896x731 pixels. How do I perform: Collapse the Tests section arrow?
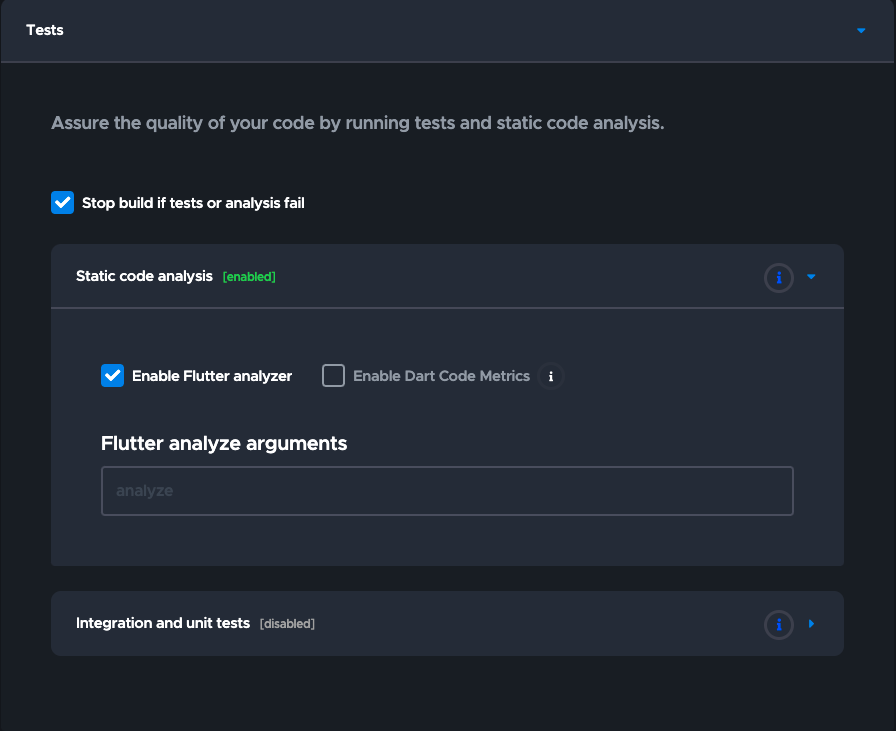click(861, 31)
